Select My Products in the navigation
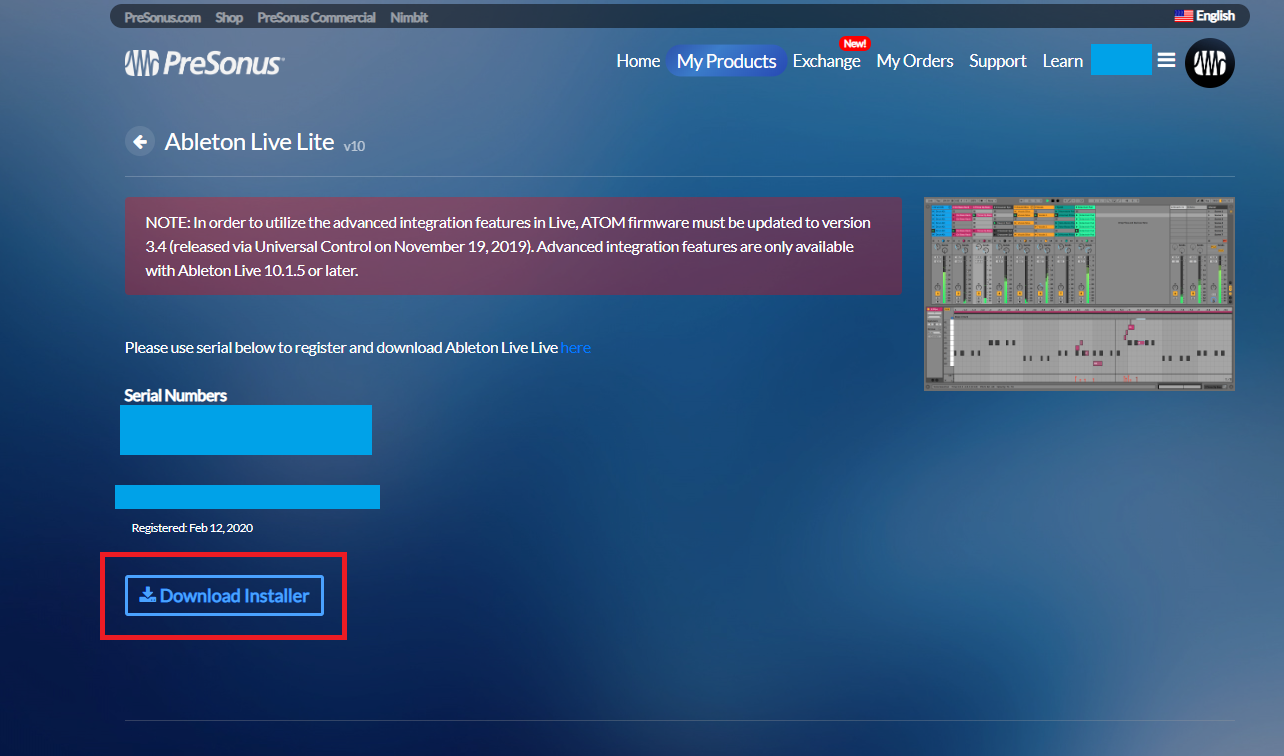 [x=726, y=61]
